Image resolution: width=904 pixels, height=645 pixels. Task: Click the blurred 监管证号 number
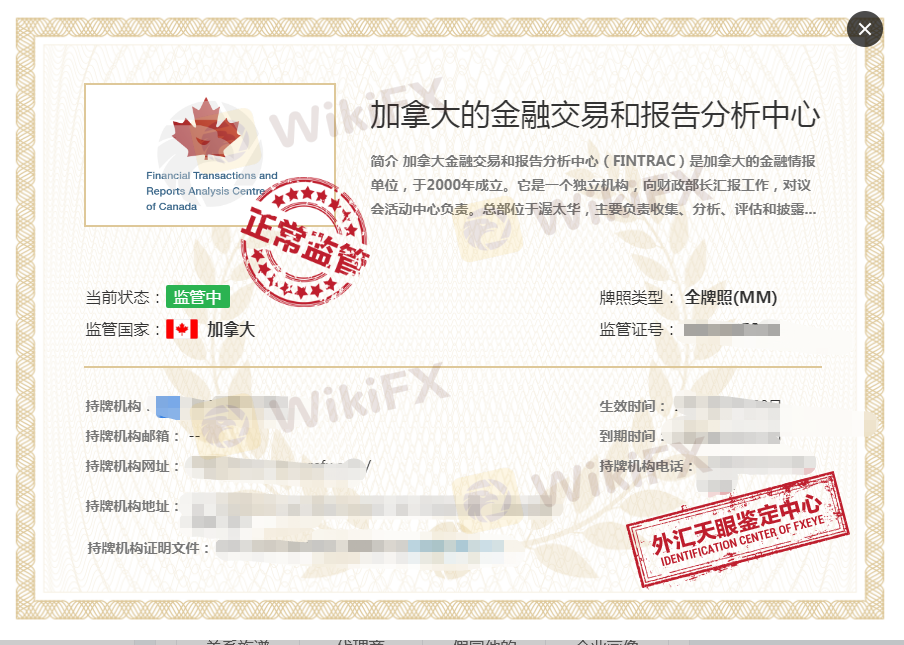click(x=732, y=329)
